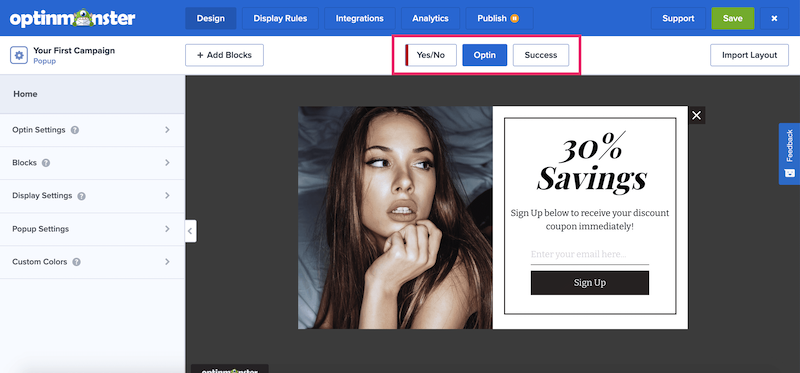Click Add Blocks button

[224, 55]
